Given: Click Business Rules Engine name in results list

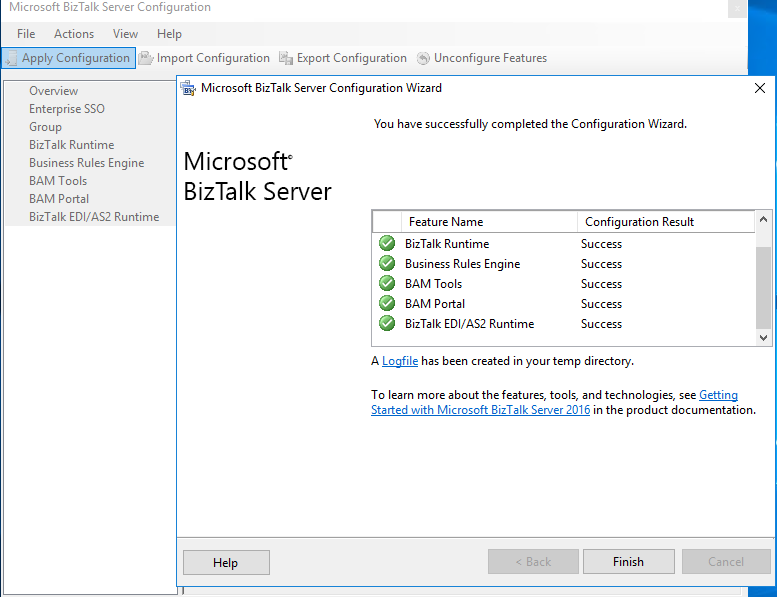Looking at the screenshot, I should coord(462,264).
